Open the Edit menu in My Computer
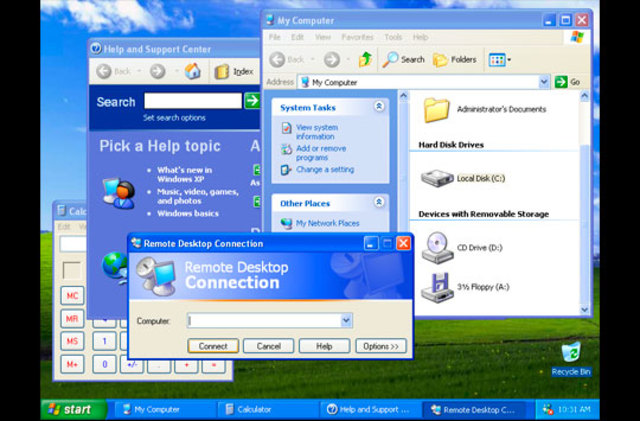This screenshot has width=640, height=421. (297, 37)
